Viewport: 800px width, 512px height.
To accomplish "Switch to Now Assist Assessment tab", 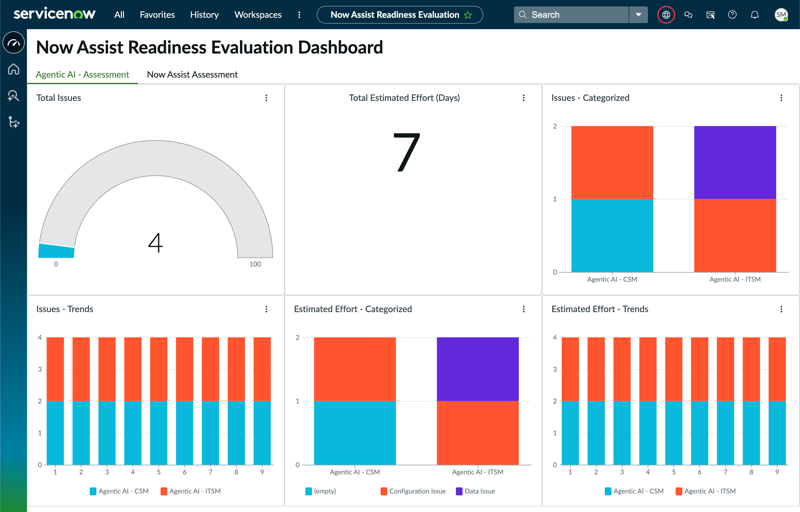I will (192, 74).
